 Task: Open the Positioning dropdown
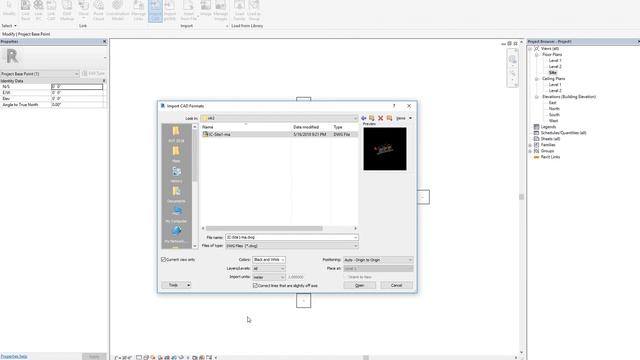(378, 260)
